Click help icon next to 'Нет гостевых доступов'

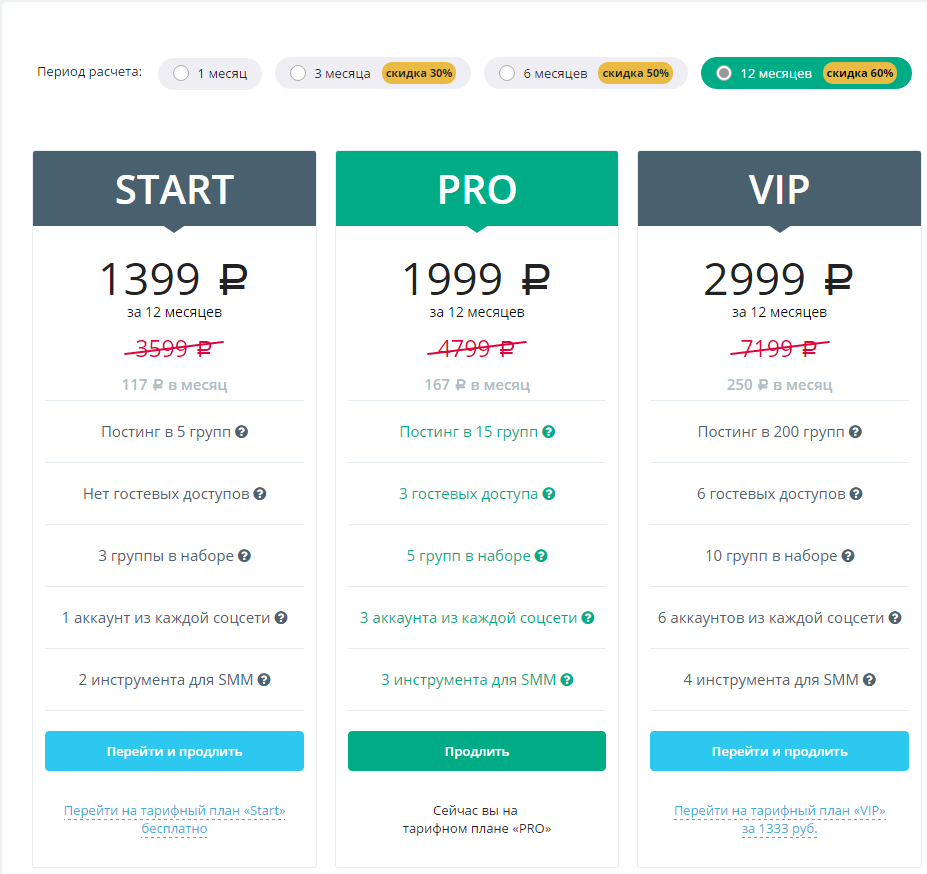click(x=260, y=494)
